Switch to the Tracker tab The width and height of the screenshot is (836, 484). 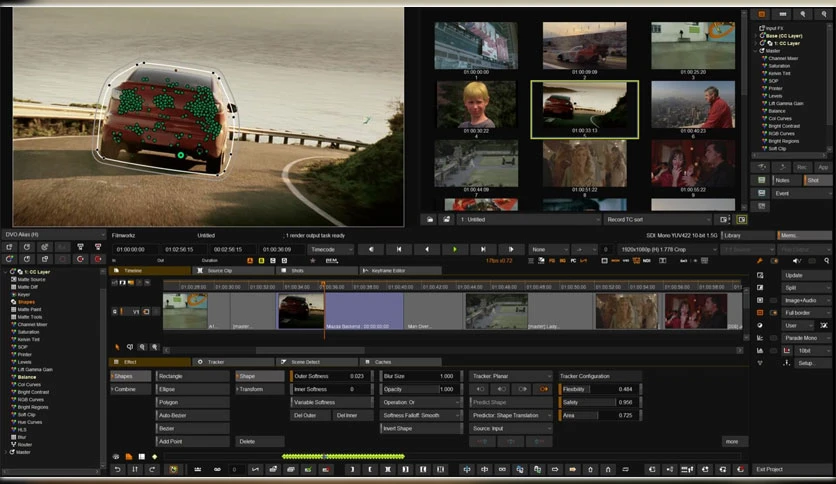tap(233, 362)
